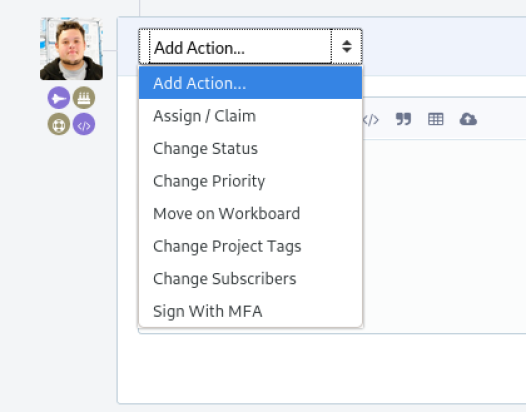Click the lifebuoy badge icon
Screen dimensions: 526x412
(59, 124)
